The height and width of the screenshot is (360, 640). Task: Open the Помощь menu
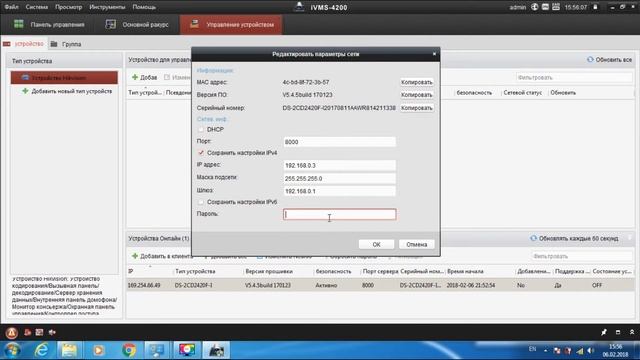point(144,7)
